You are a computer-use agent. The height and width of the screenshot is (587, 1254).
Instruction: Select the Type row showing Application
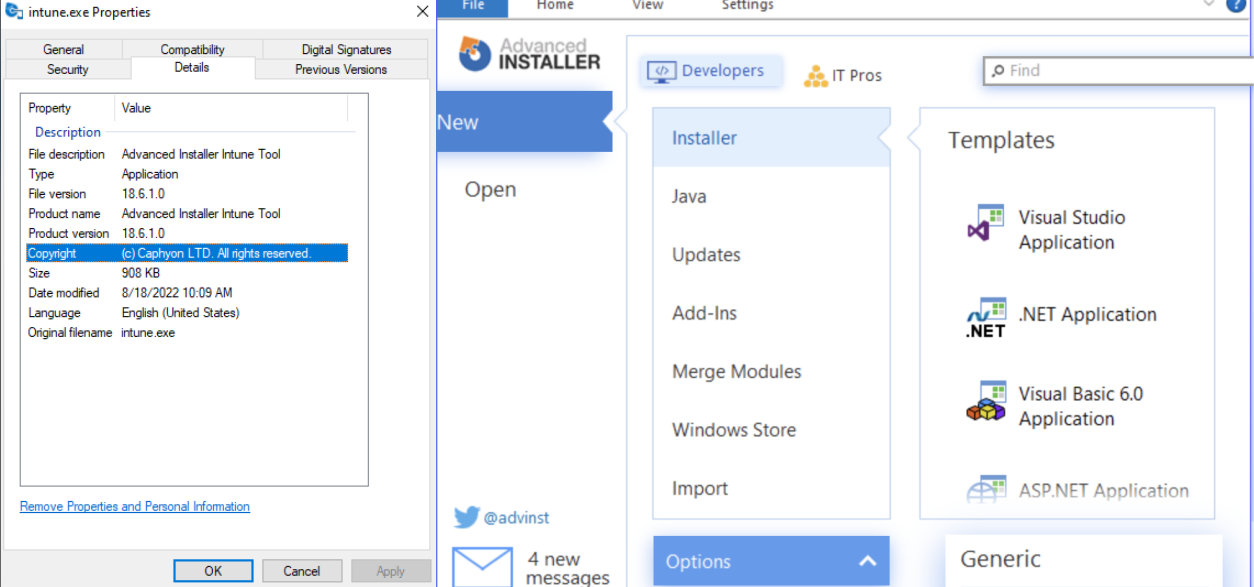pyautogui.click(x=187, y=174)
